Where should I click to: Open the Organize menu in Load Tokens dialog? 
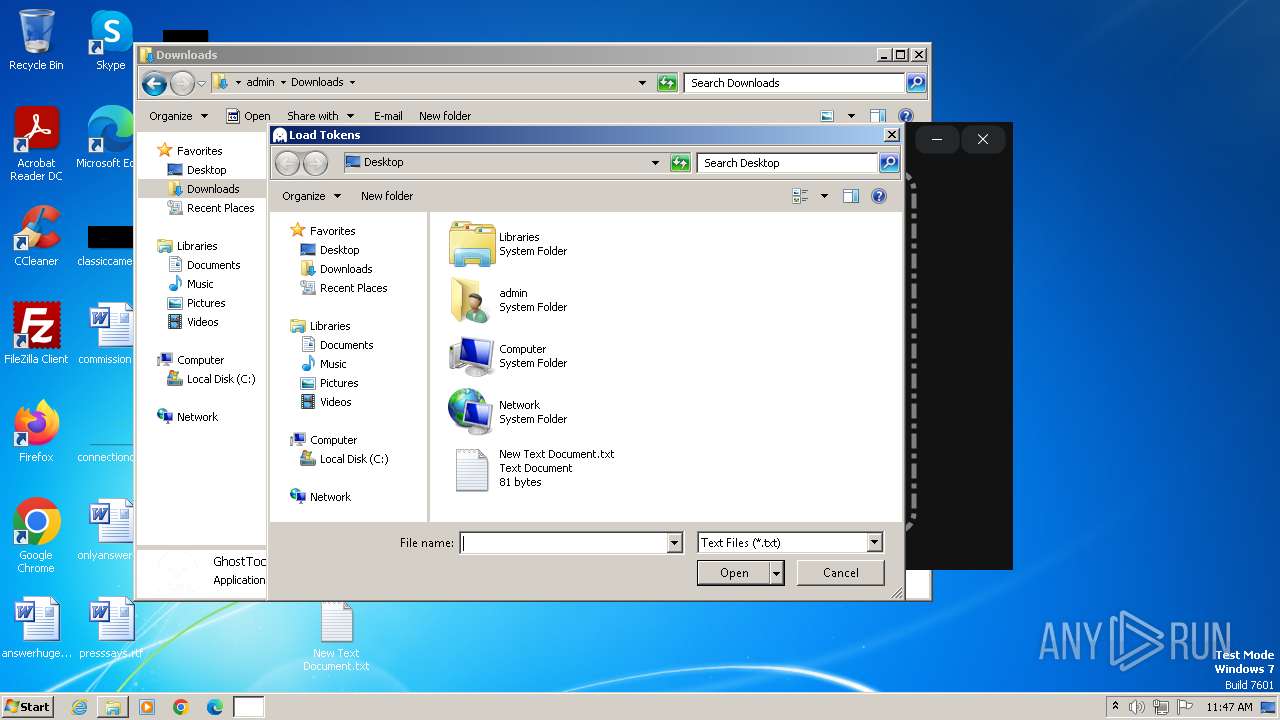pyautogui.click(x=311, y=196)
